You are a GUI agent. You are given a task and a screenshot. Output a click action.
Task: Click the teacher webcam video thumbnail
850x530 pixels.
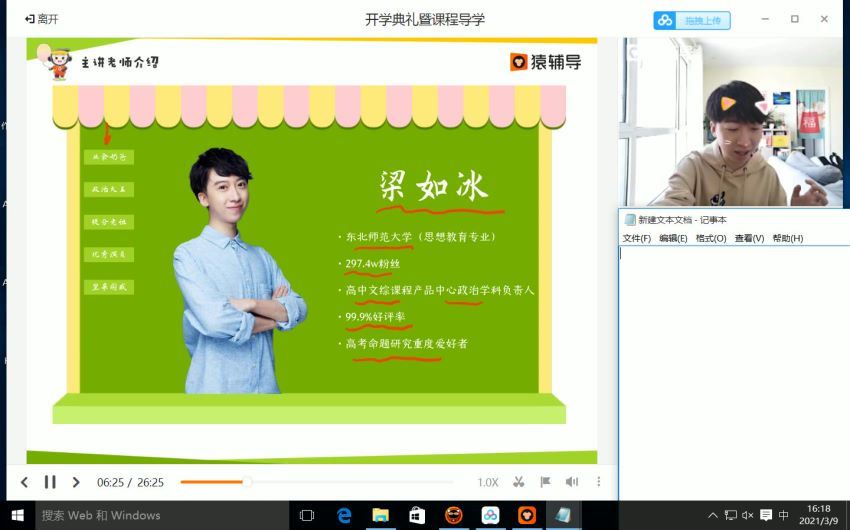point(731,122)
